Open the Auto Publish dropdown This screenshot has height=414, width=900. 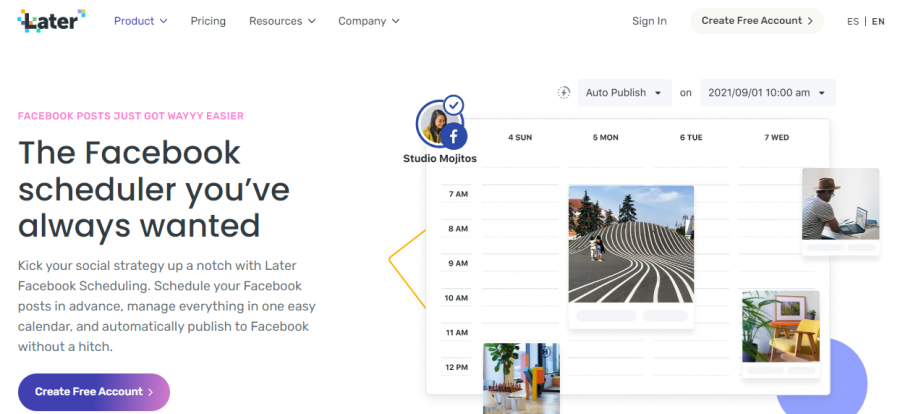tap(624, 92)
